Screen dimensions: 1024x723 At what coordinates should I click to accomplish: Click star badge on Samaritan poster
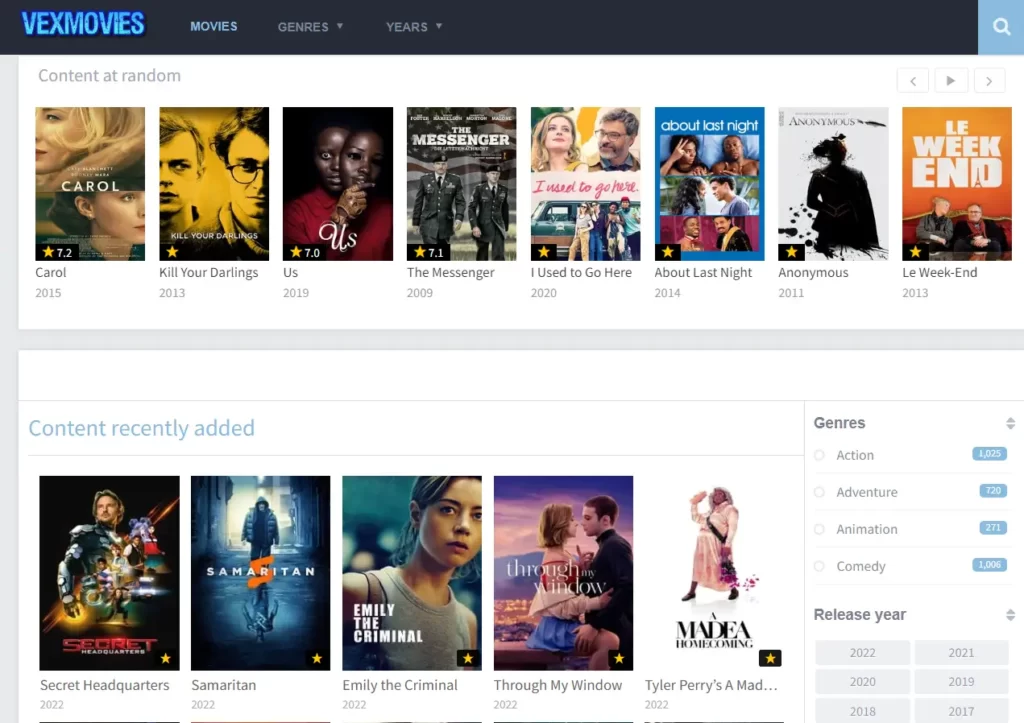[317, 658]
